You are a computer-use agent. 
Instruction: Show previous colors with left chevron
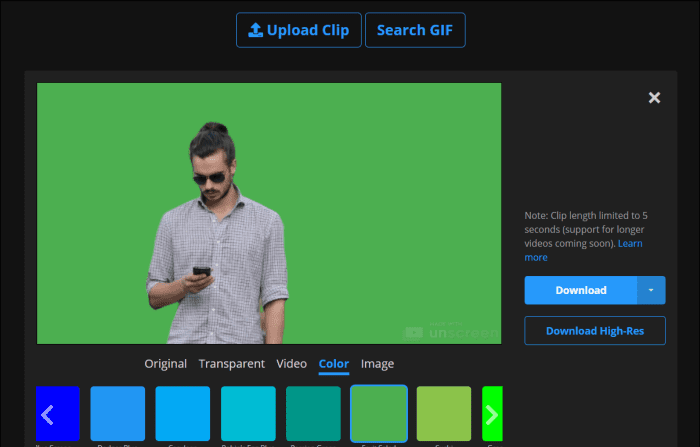pyautogui.click(x=47, y=415)
